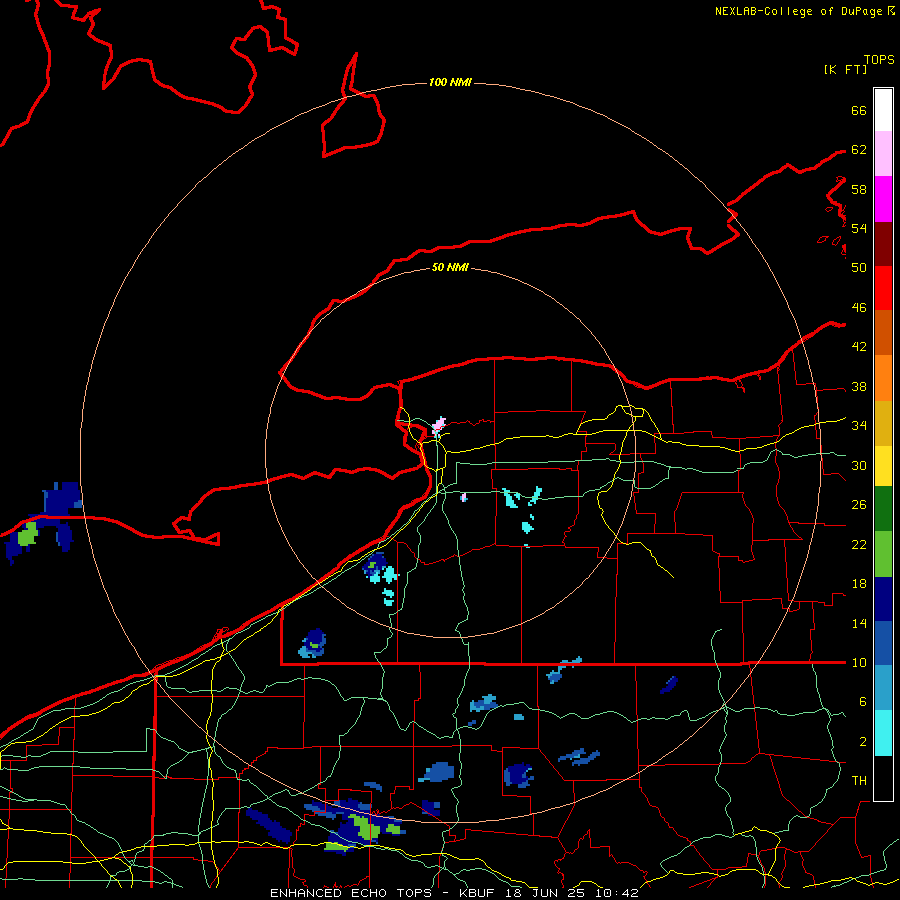Viewport: 900px width, 900px height.
Task: Pick the dark red legend swatch
Action: click(x=883, y=243)
